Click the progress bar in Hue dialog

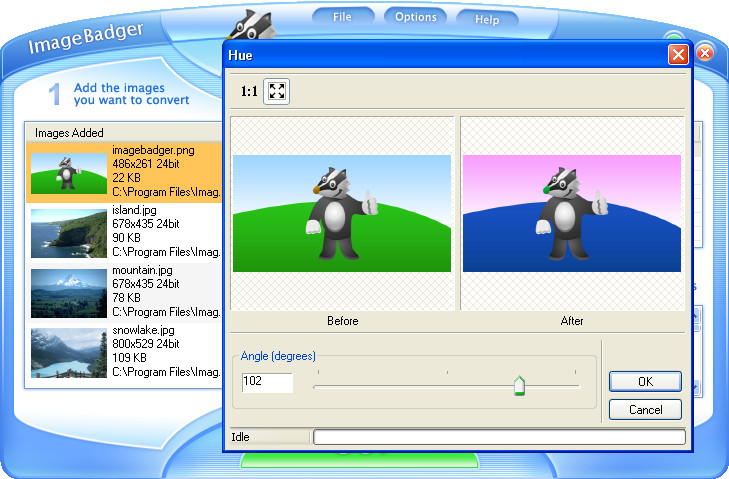coord(499,437)
